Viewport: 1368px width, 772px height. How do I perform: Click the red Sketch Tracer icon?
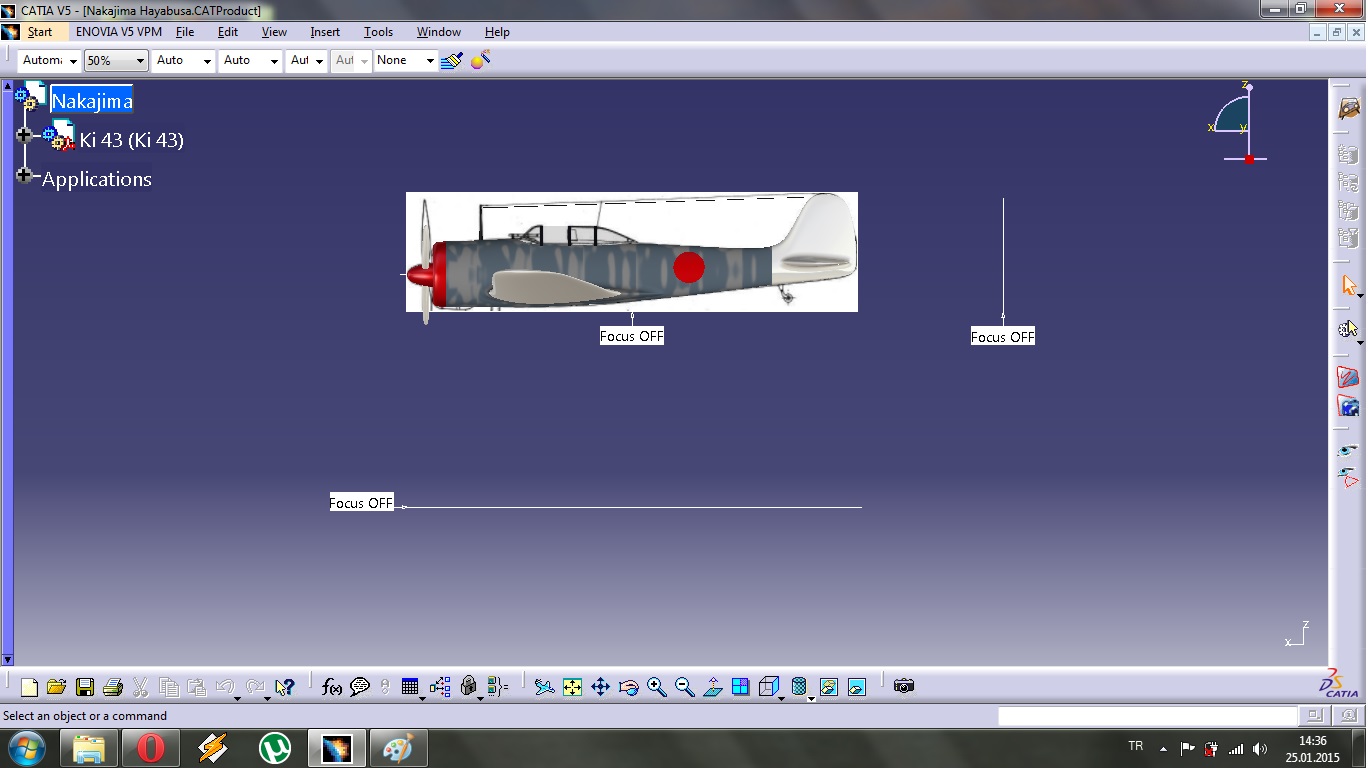click(1349, 377)
